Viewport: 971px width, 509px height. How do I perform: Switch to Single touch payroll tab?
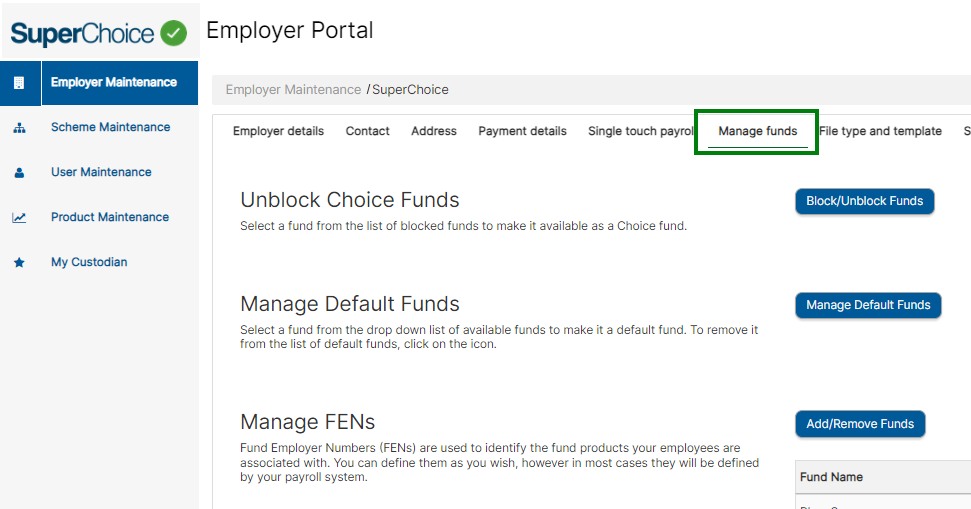(640, 131)
